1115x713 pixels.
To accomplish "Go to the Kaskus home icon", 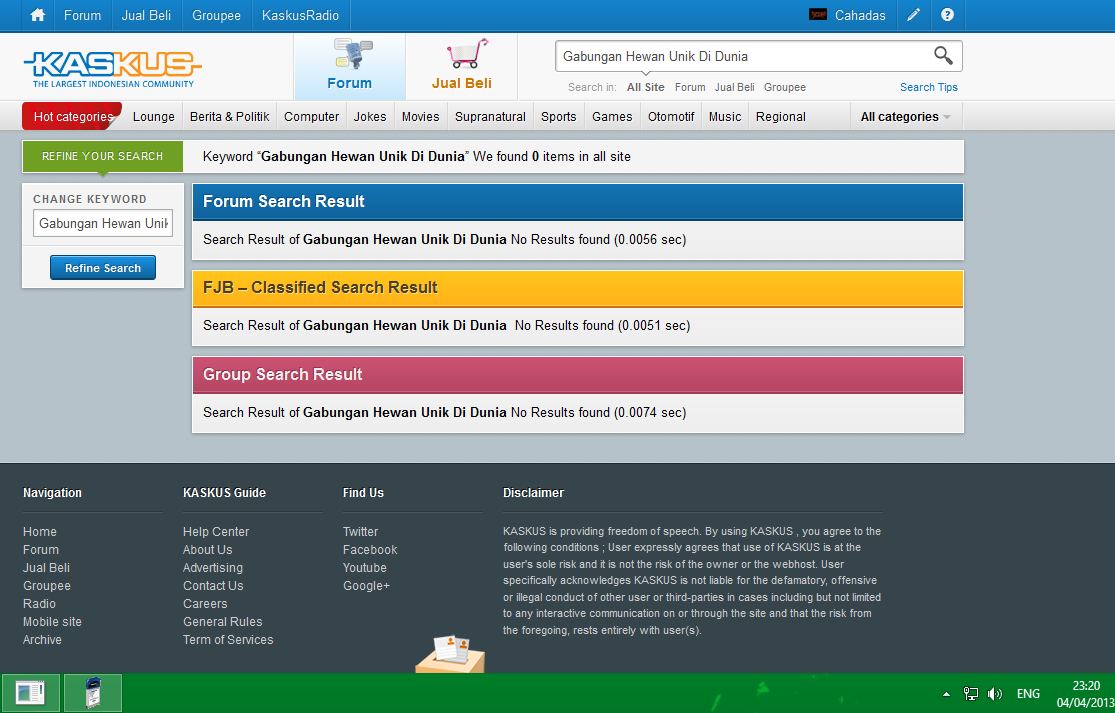I will (38, 15).
